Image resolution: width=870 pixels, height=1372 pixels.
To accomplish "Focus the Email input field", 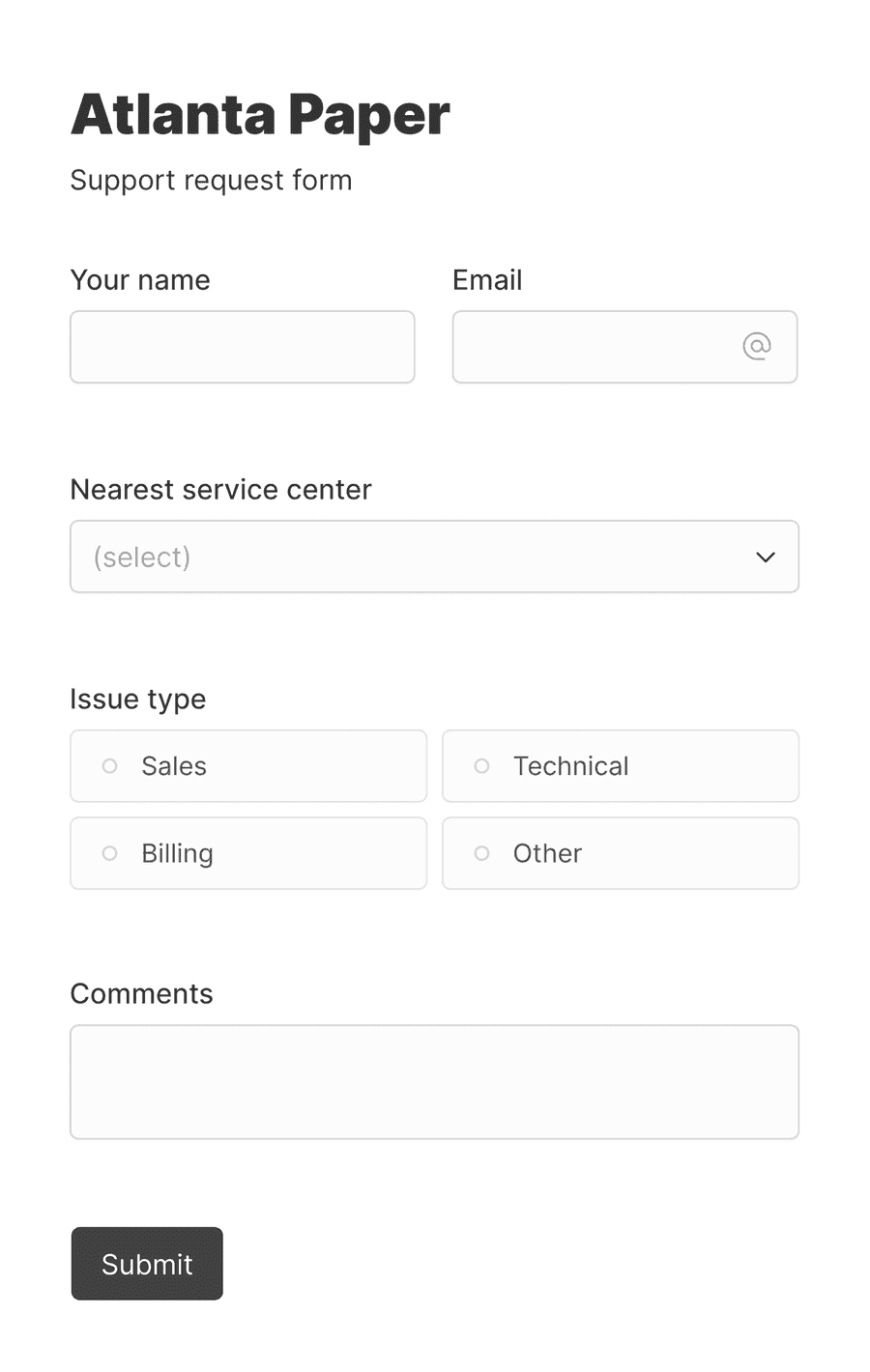I will click(625, 347).
